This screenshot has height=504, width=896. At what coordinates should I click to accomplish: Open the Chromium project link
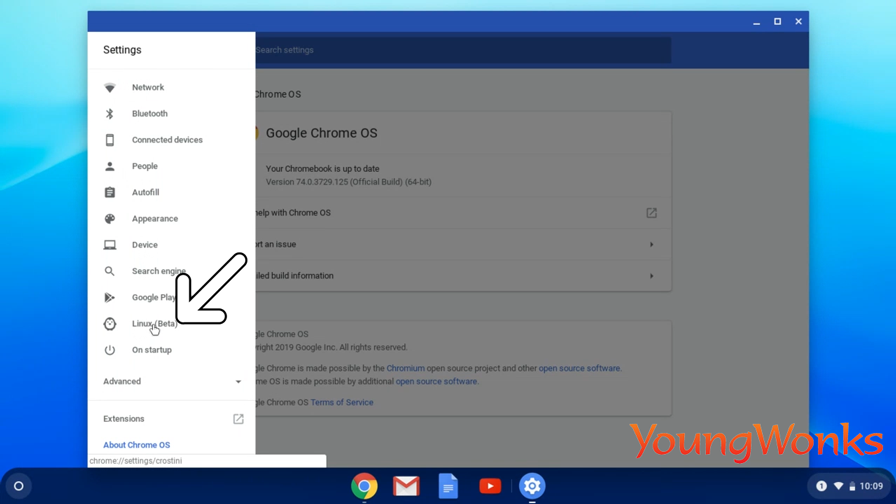405,368
